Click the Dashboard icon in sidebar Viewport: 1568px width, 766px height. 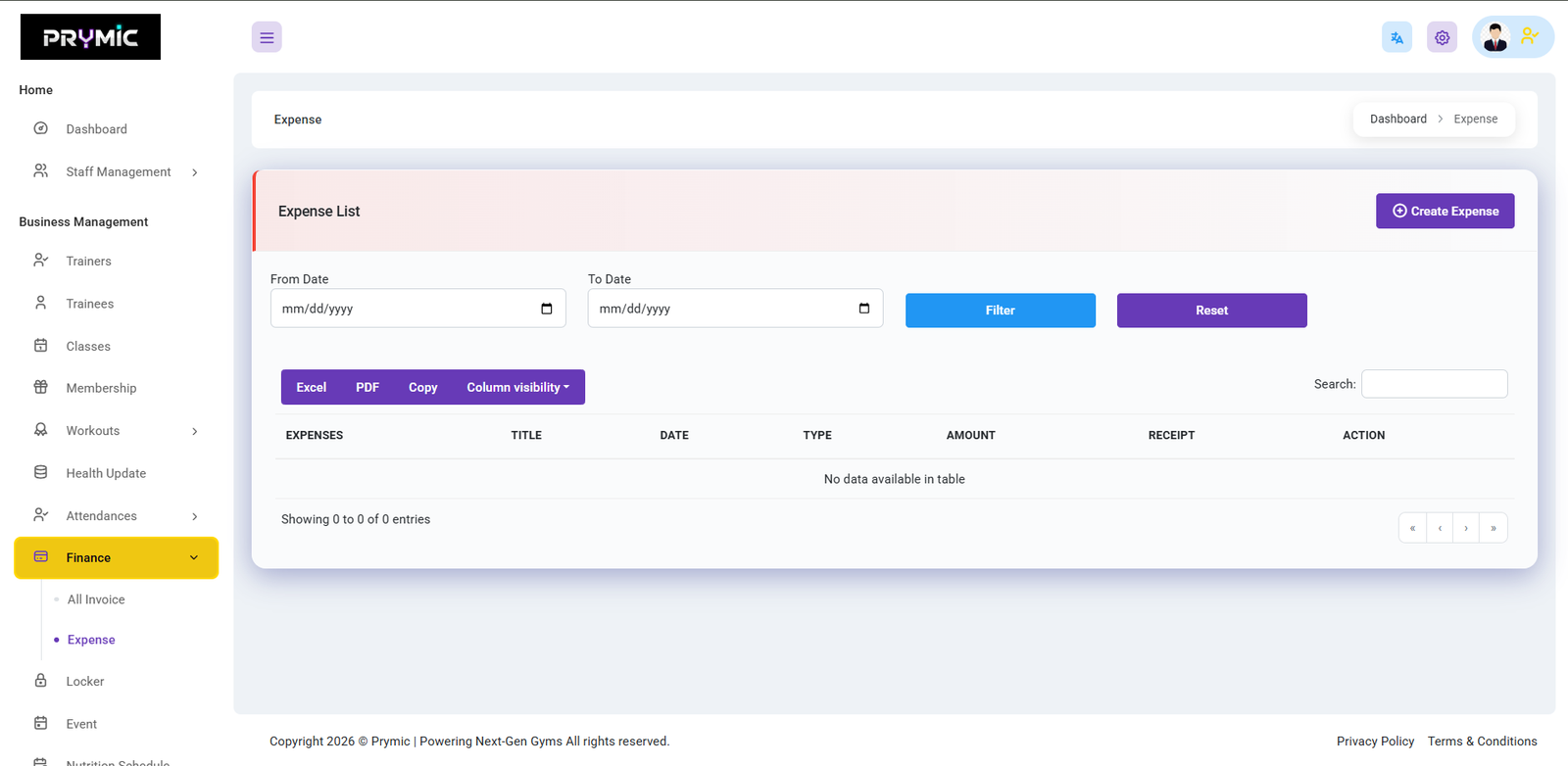41,128
